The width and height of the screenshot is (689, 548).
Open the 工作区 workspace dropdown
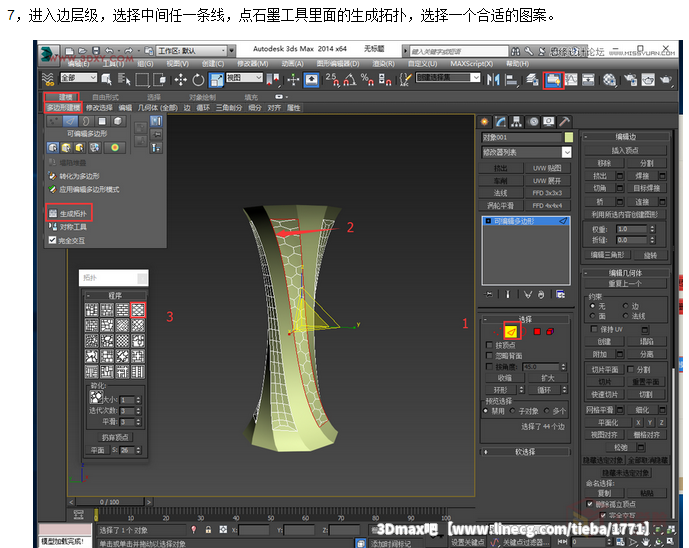pos(192,51)
